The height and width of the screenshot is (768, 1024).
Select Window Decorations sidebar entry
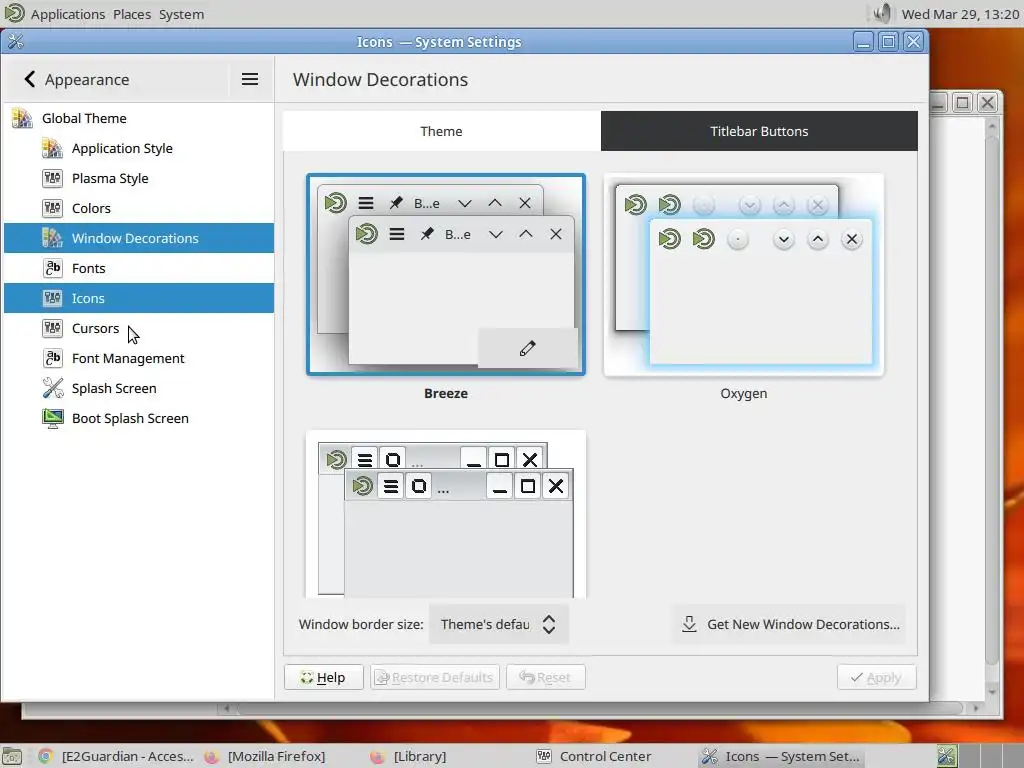(x=138, y=238)
